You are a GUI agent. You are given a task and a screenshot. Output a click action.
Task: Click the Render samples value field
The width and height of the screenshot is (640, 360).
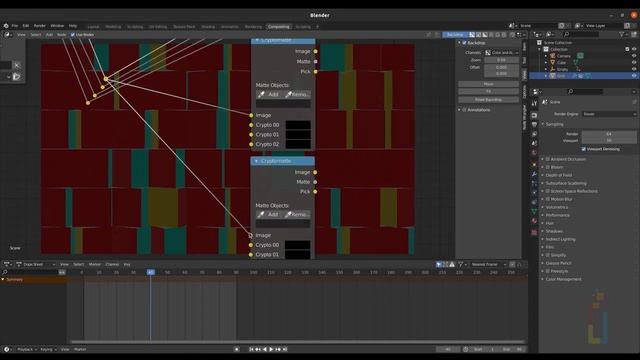(x=609, y=134)
